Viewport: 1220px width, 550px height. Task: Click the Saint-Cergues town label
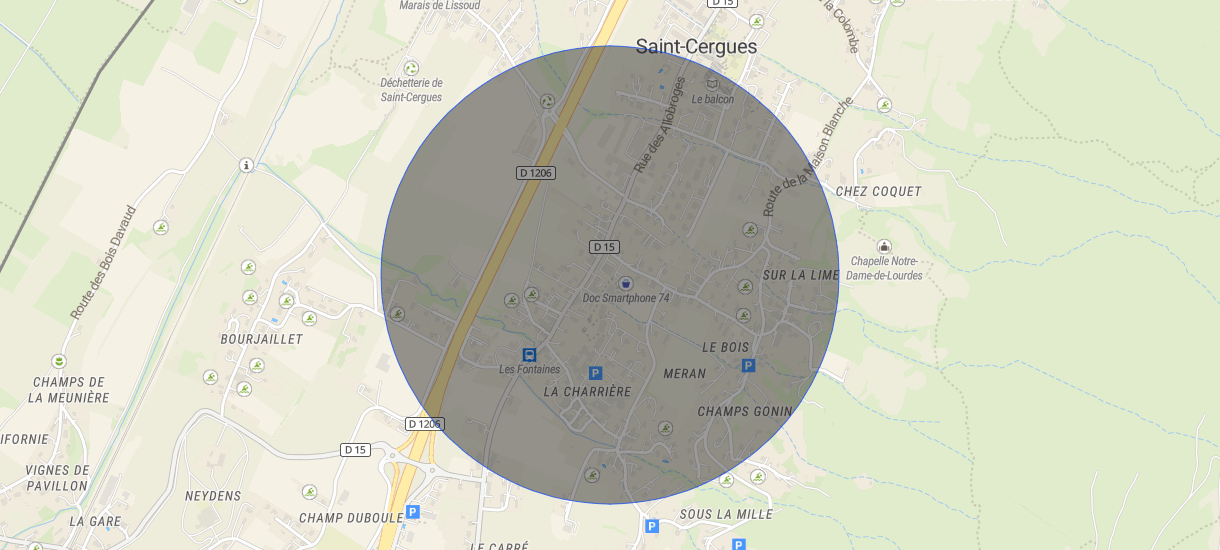click(x=697, y=46)
